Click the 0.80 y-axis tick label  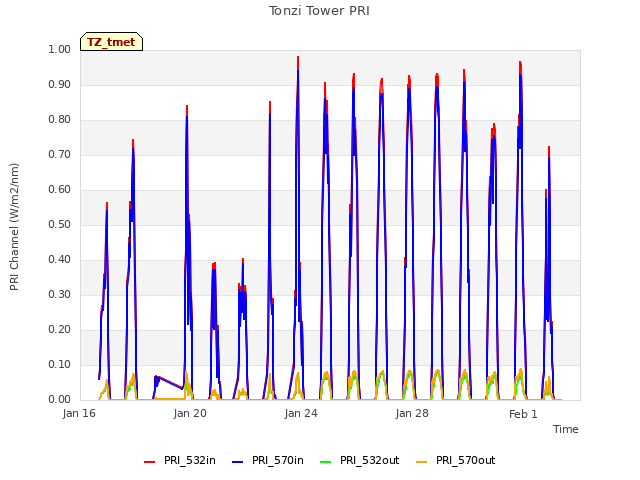(60, 120)
